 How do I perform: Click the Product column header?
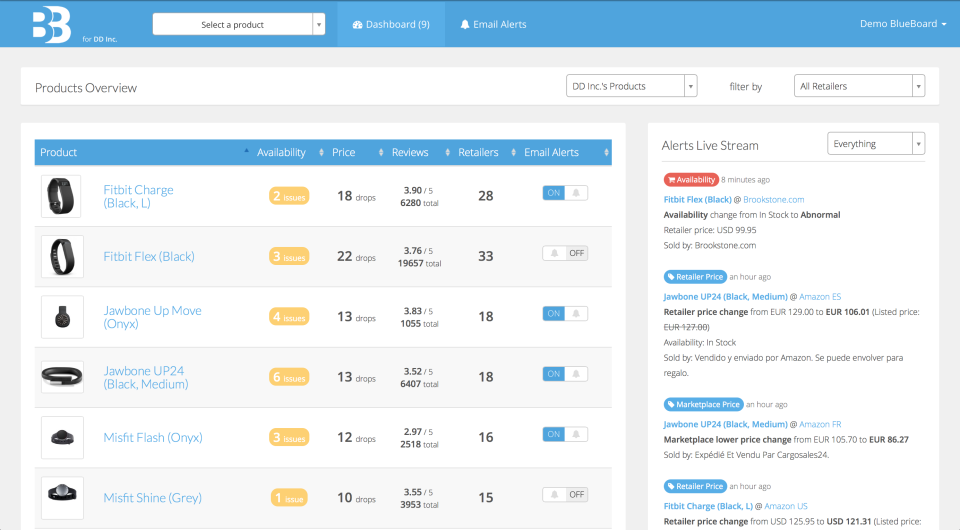point(143,152)
